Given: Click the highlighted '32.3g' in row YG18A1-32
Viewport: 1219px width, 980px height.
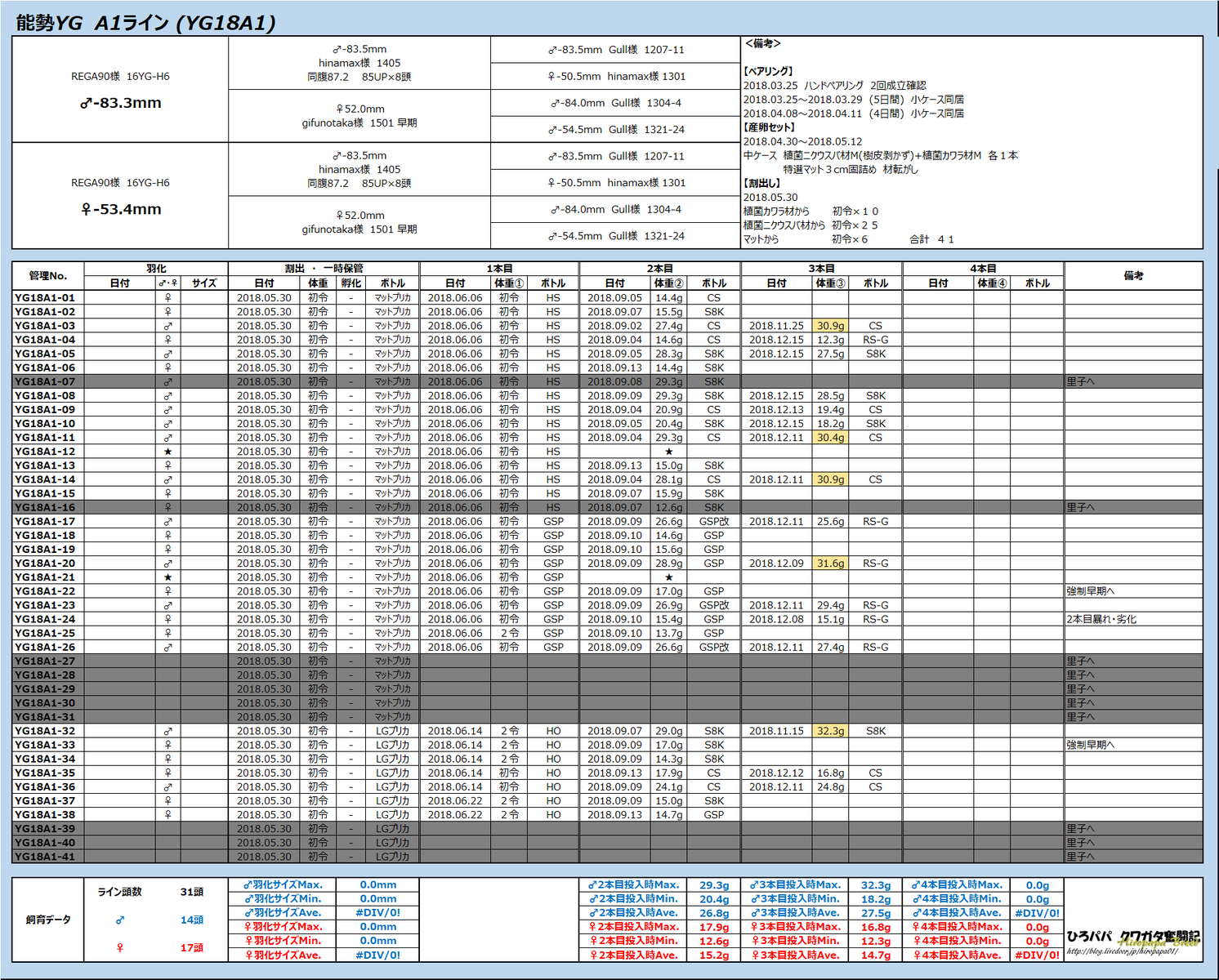Looking at the screenshot, I should coord(830,731).
